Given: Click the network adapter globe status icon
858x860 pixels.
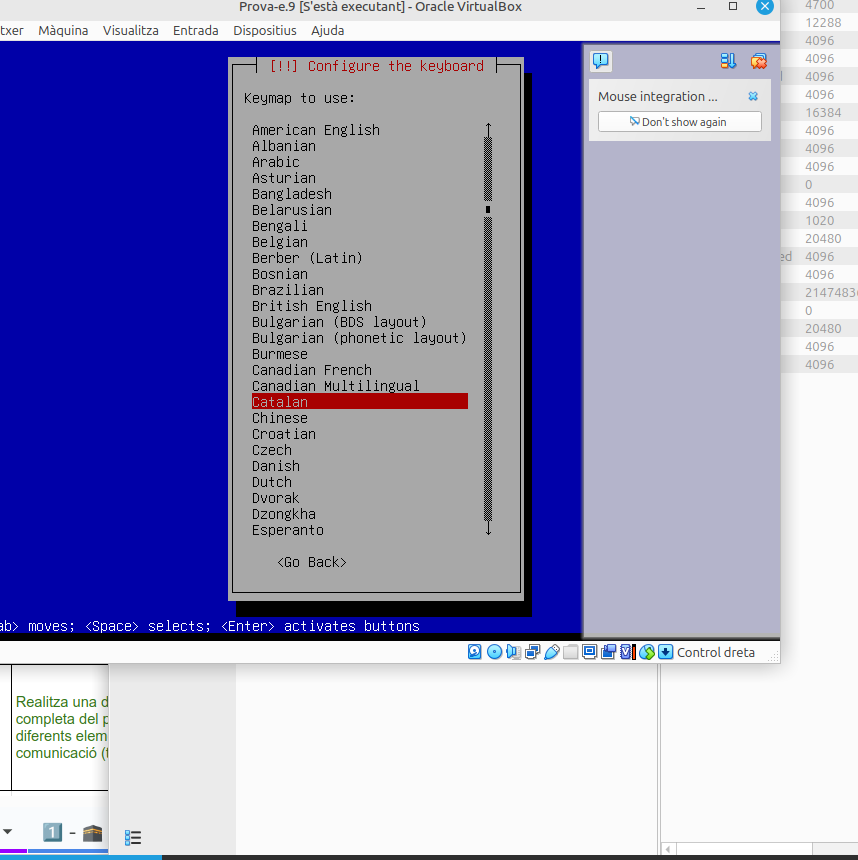Looking at the screenshot, I should click(x=647, y=652).
